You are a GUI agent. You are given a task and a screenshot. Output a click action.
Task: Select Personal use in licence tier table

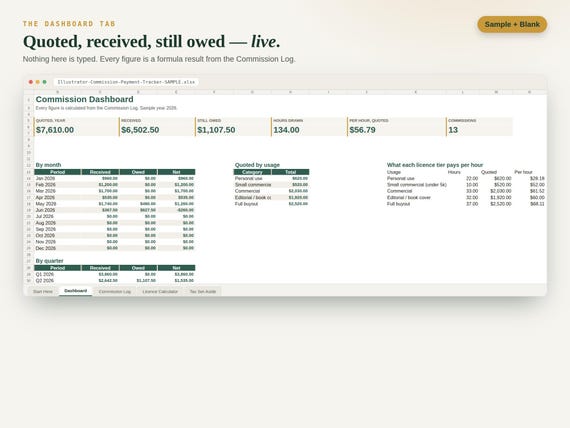coord(401,179)
